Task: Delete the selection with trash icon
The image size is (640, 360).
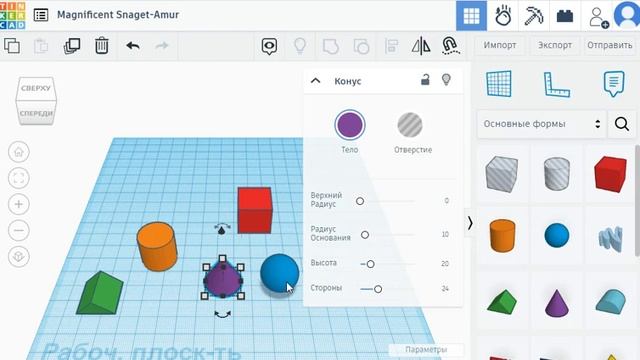Action: pos(102,45)
